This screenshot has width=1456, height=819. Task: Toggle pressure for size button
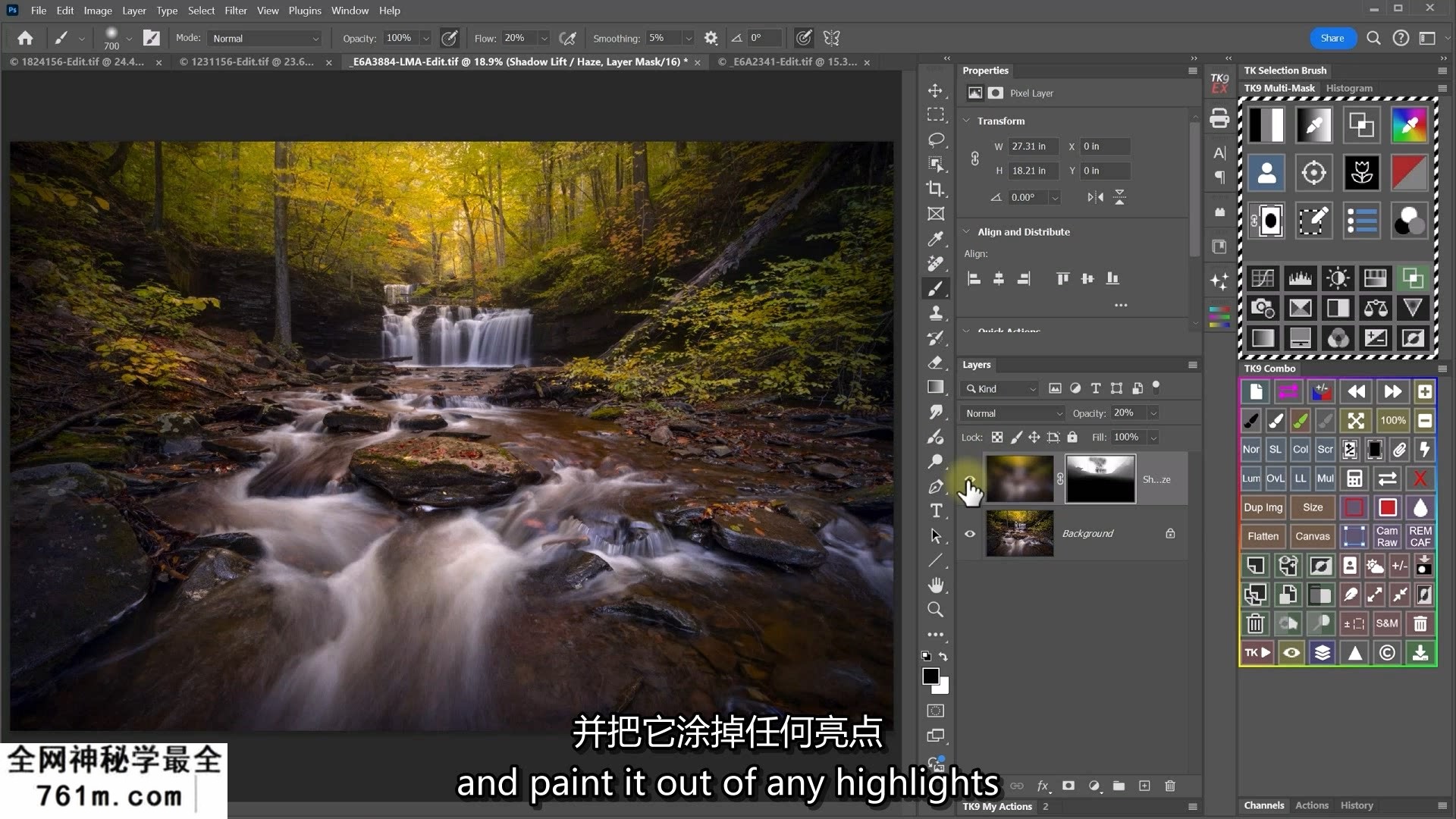804,38
